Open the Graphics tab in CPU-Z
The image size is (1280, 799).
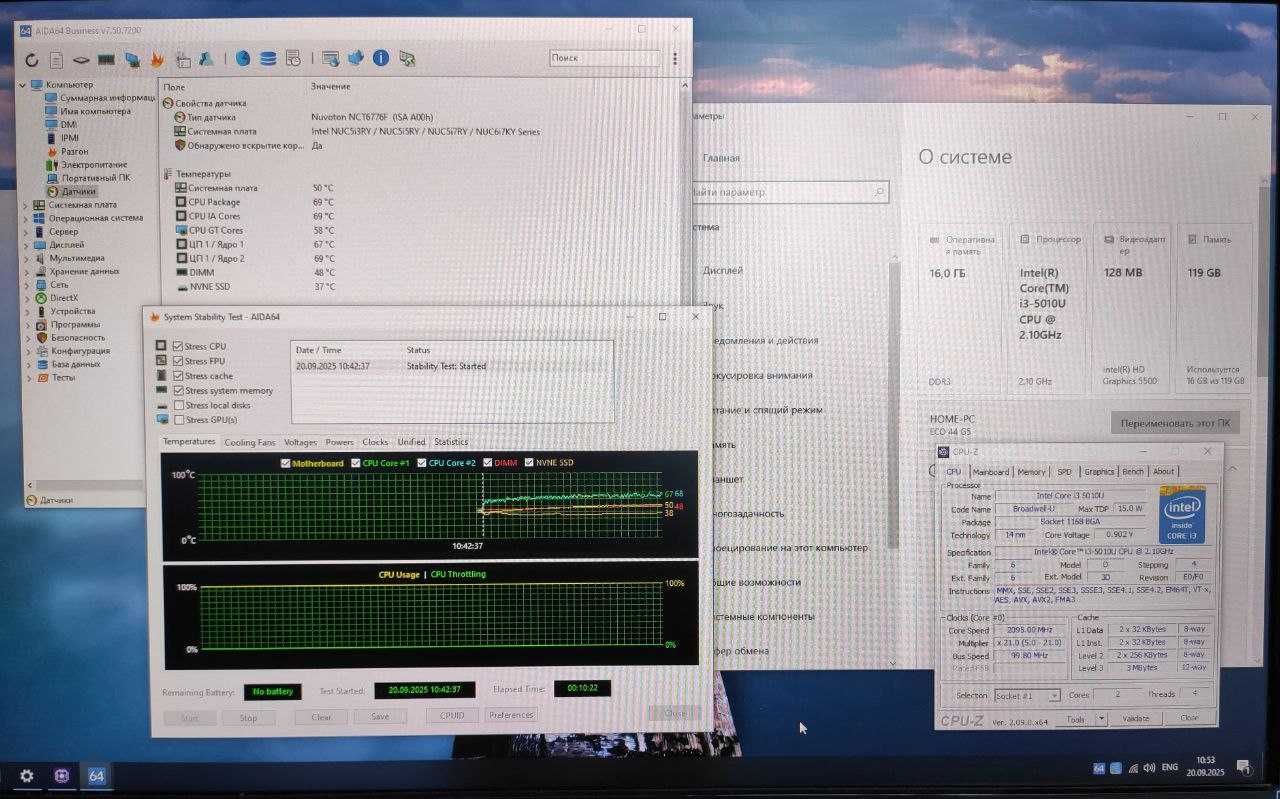pyautogui.click(x=1099, y=472)
